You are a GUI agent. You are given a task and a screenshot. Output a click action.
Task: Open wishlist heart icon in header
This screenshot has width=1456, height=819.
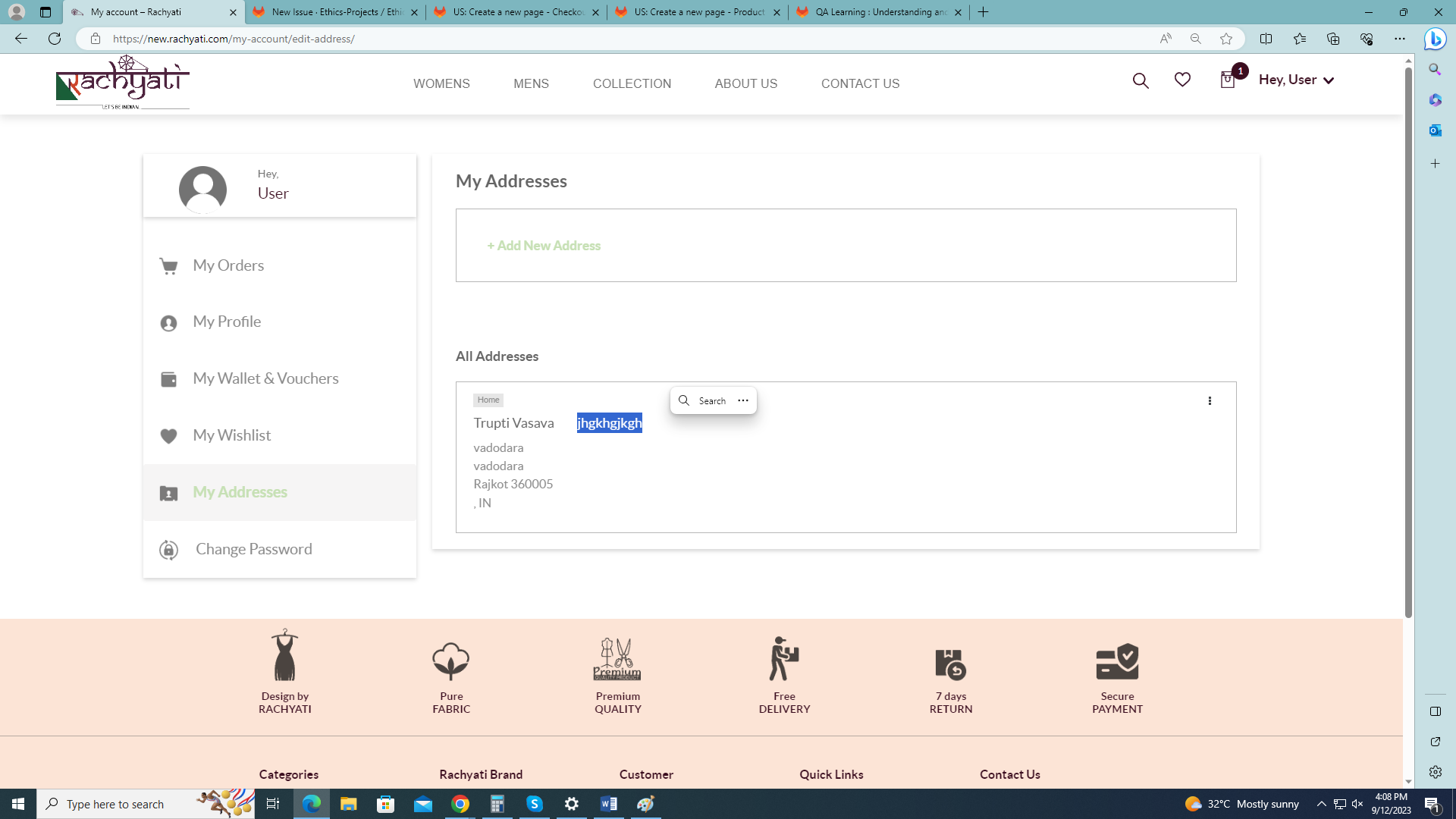[1182, 80]
